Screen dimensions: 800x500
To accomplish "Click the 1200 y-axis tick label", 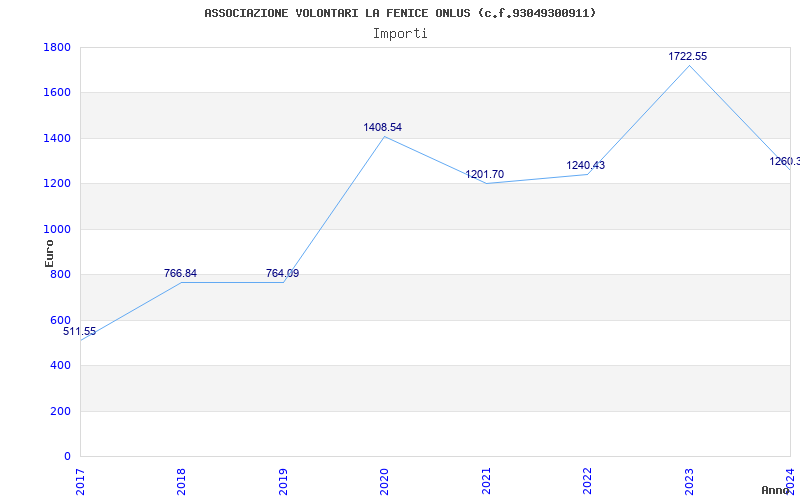I will [x=57, y=184].
